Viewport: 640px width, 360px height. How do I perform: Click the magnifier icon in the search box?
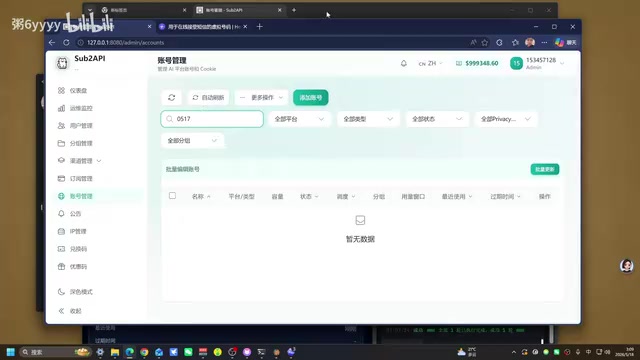point(170,119)
